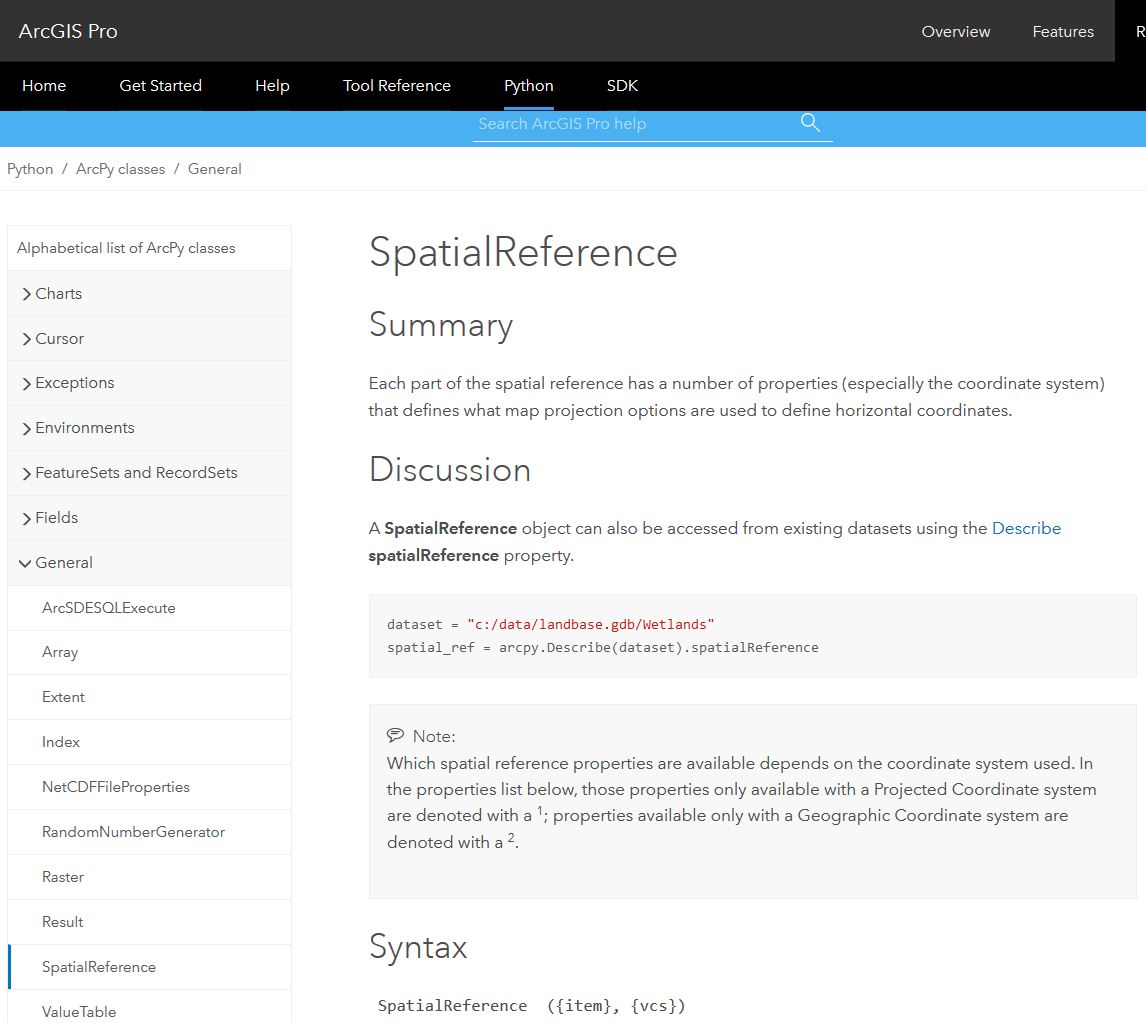
Task: Expand the Cursor section
Action: 149,338
